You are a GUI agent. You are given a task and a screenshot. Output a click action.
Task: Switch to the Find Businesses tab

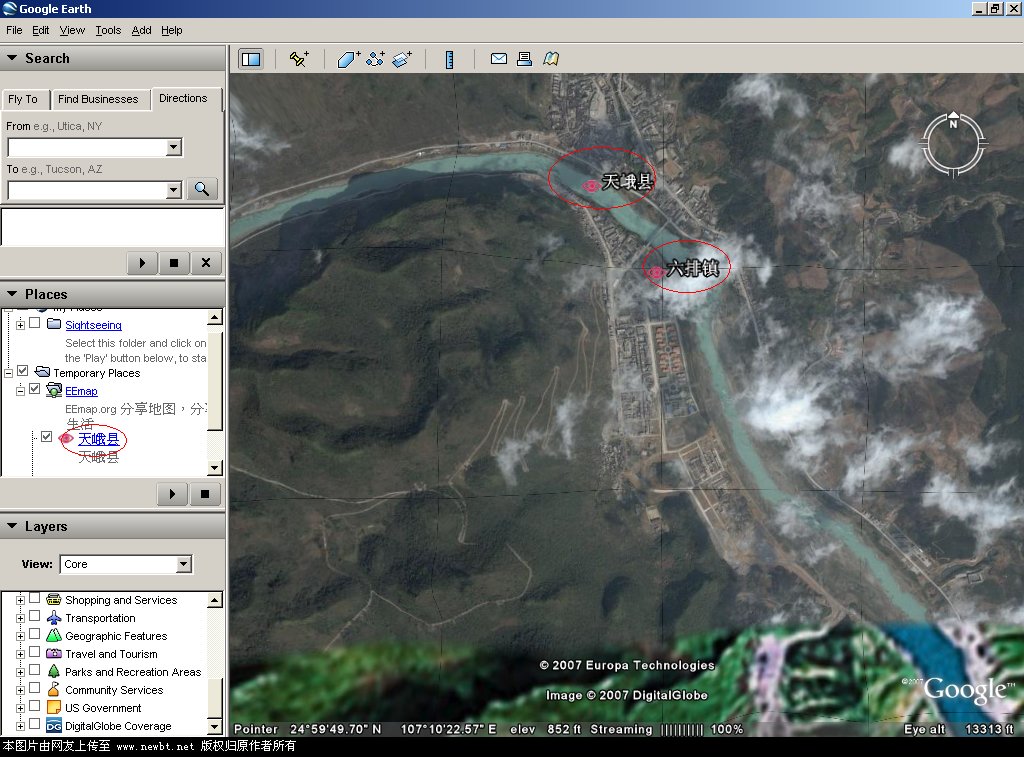click(98, 99)
